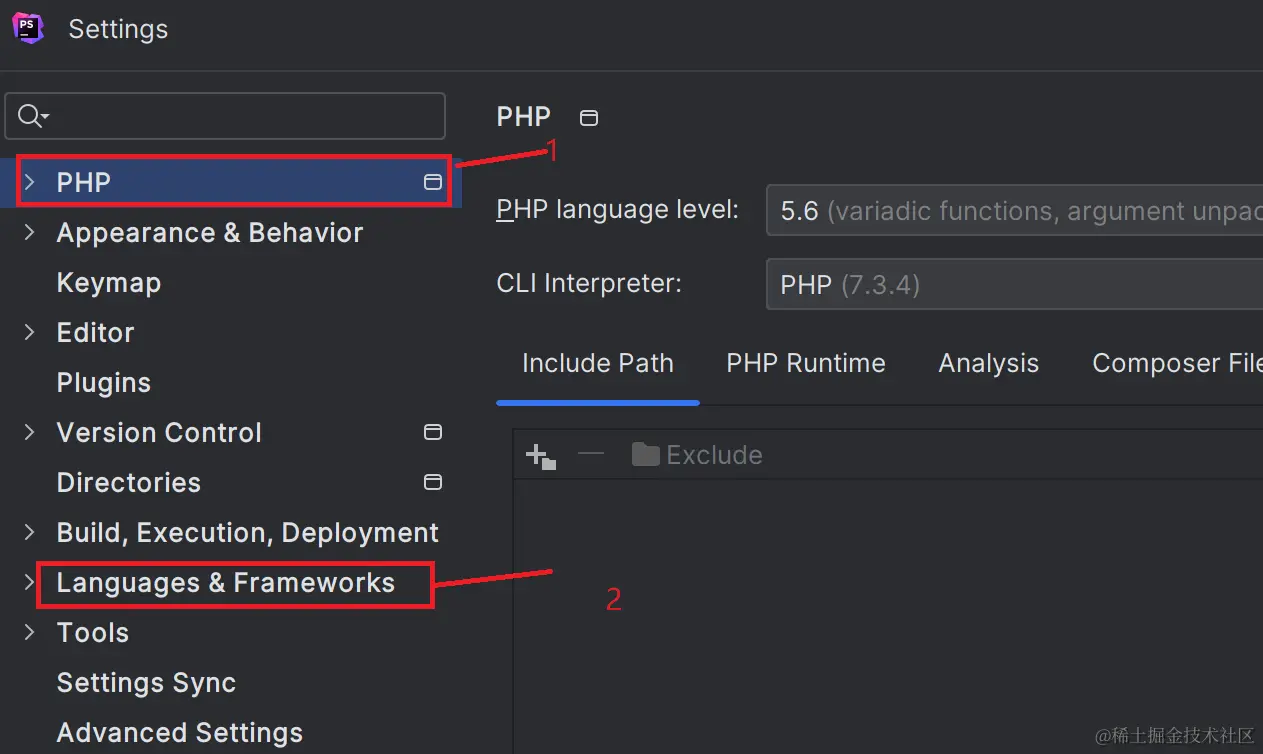Screen dimensions: 1263x754
Task: Click project-level icon beside Directories
Action: [433, 482]
